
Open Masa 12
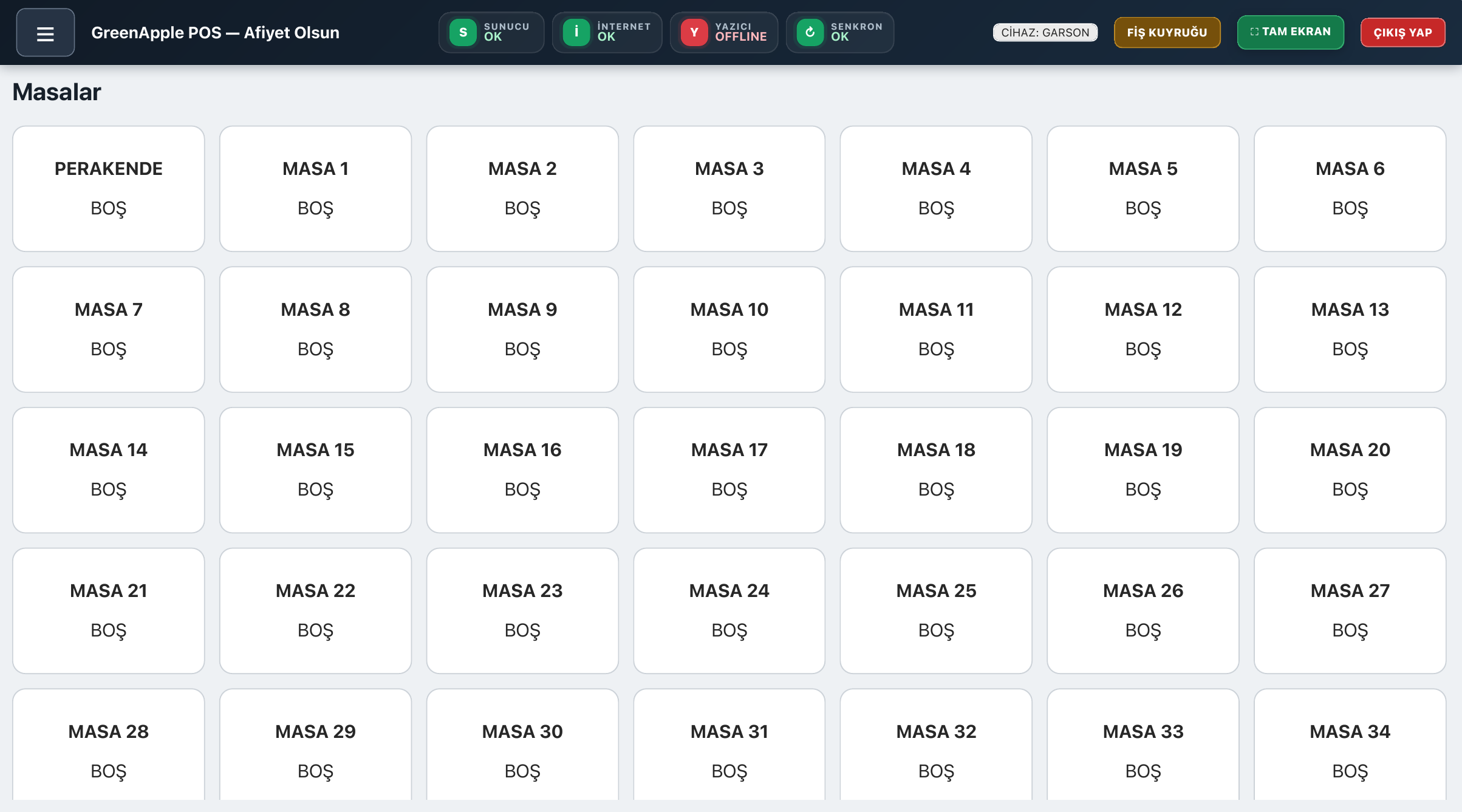(1143, 330)
